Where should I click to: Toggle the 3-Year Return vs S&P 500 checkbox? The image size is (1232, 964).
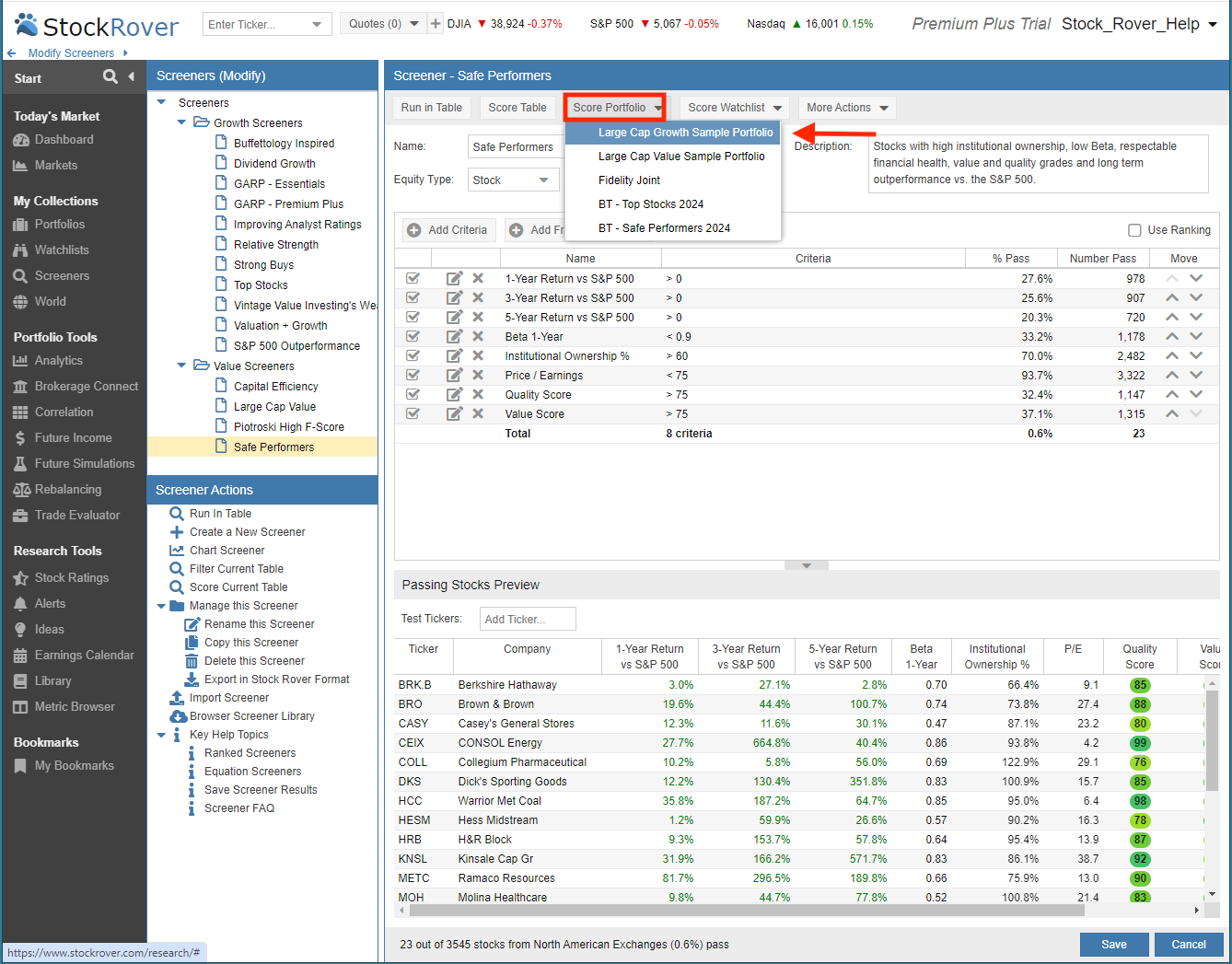point(413,297)
